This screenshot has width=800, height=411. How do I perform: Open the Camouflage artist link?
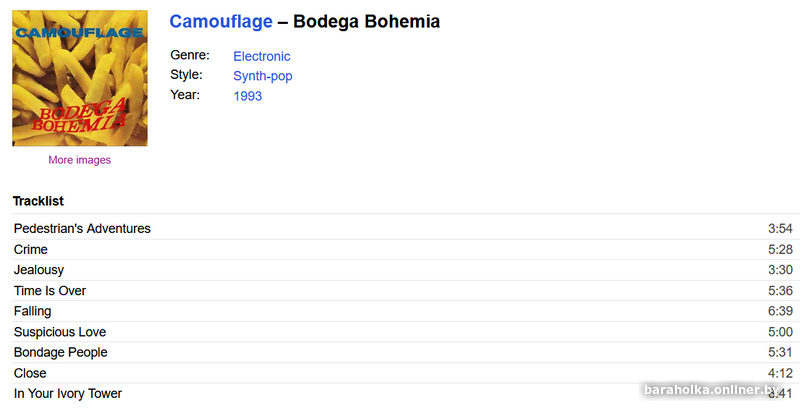click(221, 22)
